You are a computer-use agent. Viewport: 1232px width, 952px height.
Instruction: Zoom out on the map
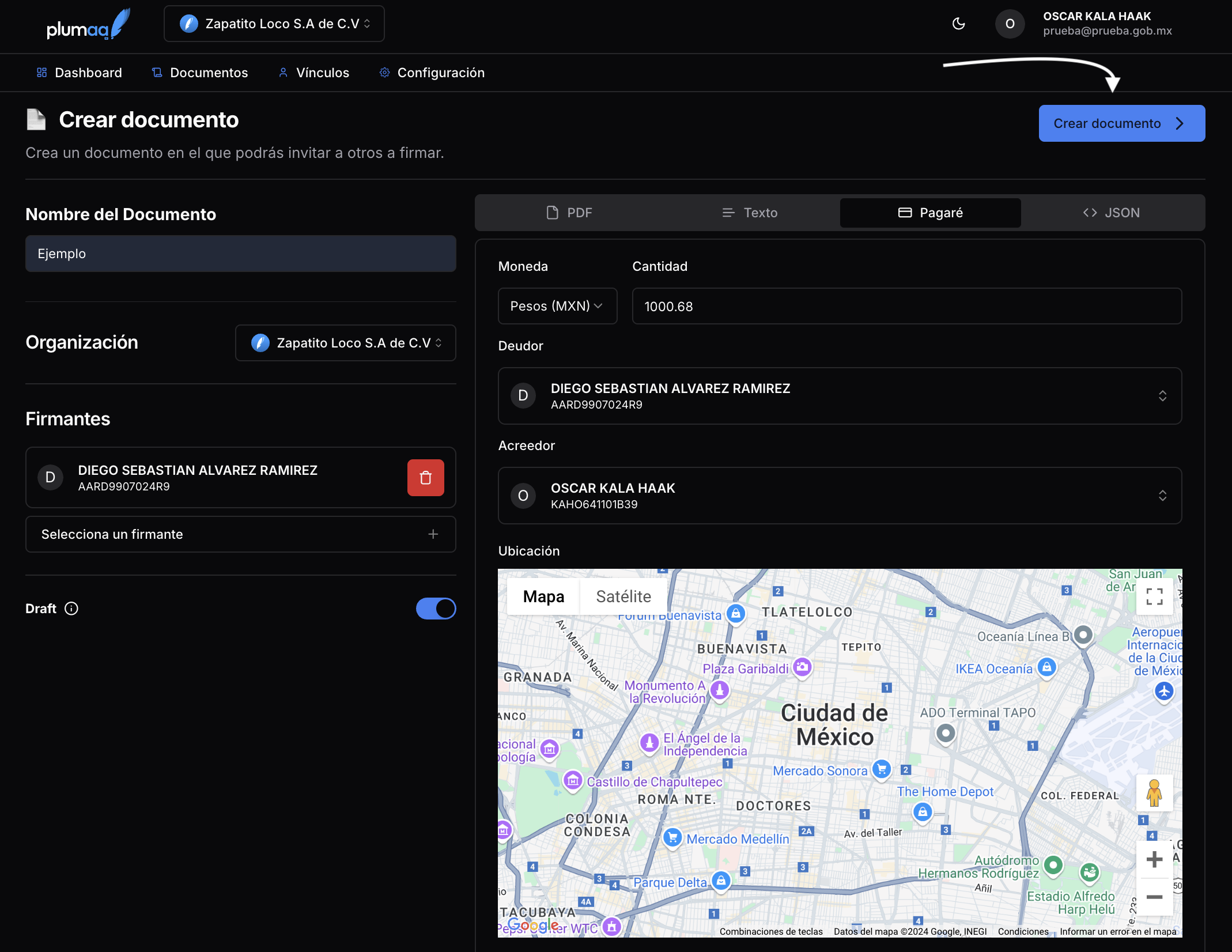click(x=1154, y=897)
